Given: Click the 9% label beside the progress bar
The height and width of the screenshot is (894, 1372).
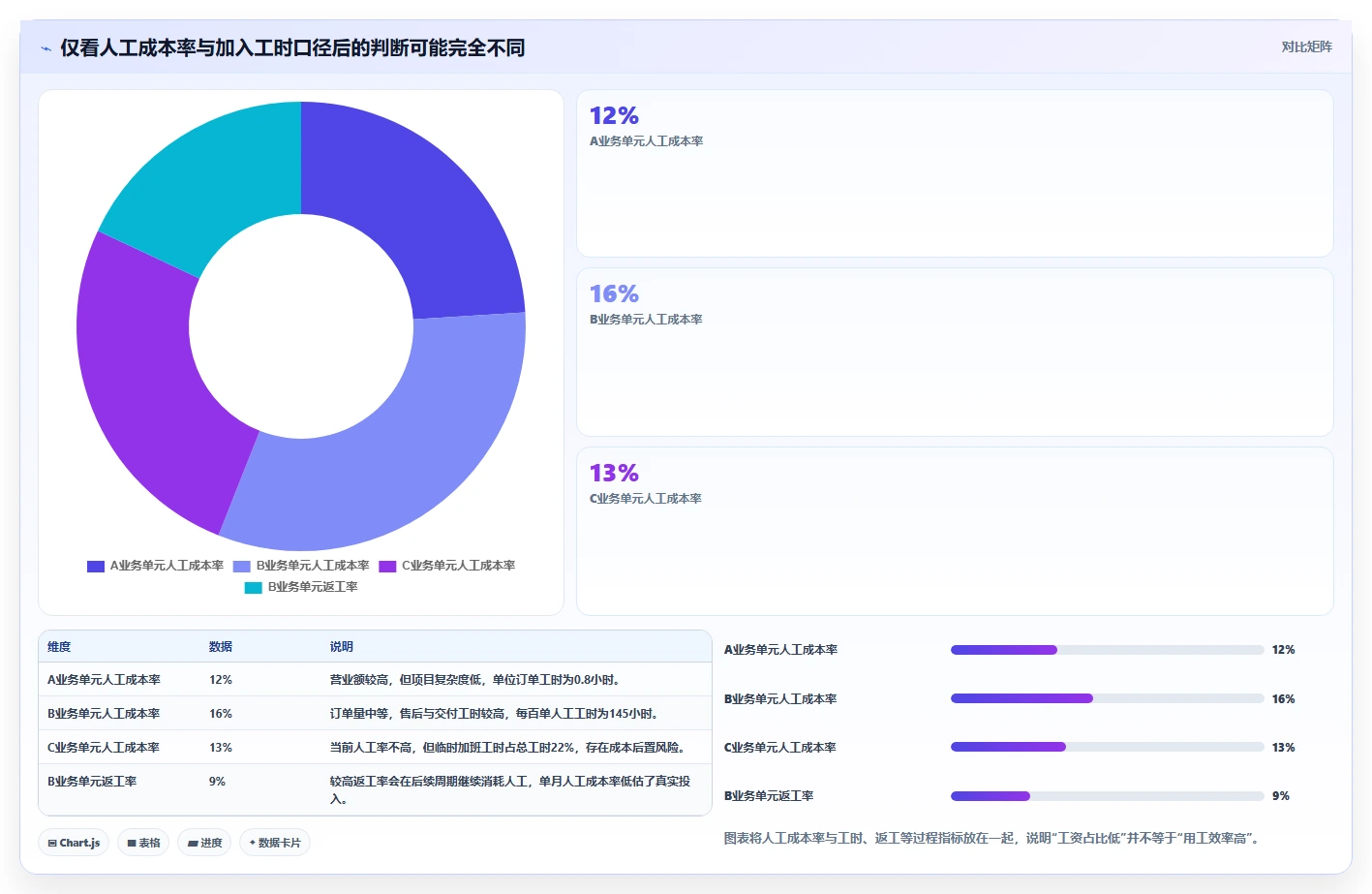Looking at the screenshot, I should coord(1280,796).
